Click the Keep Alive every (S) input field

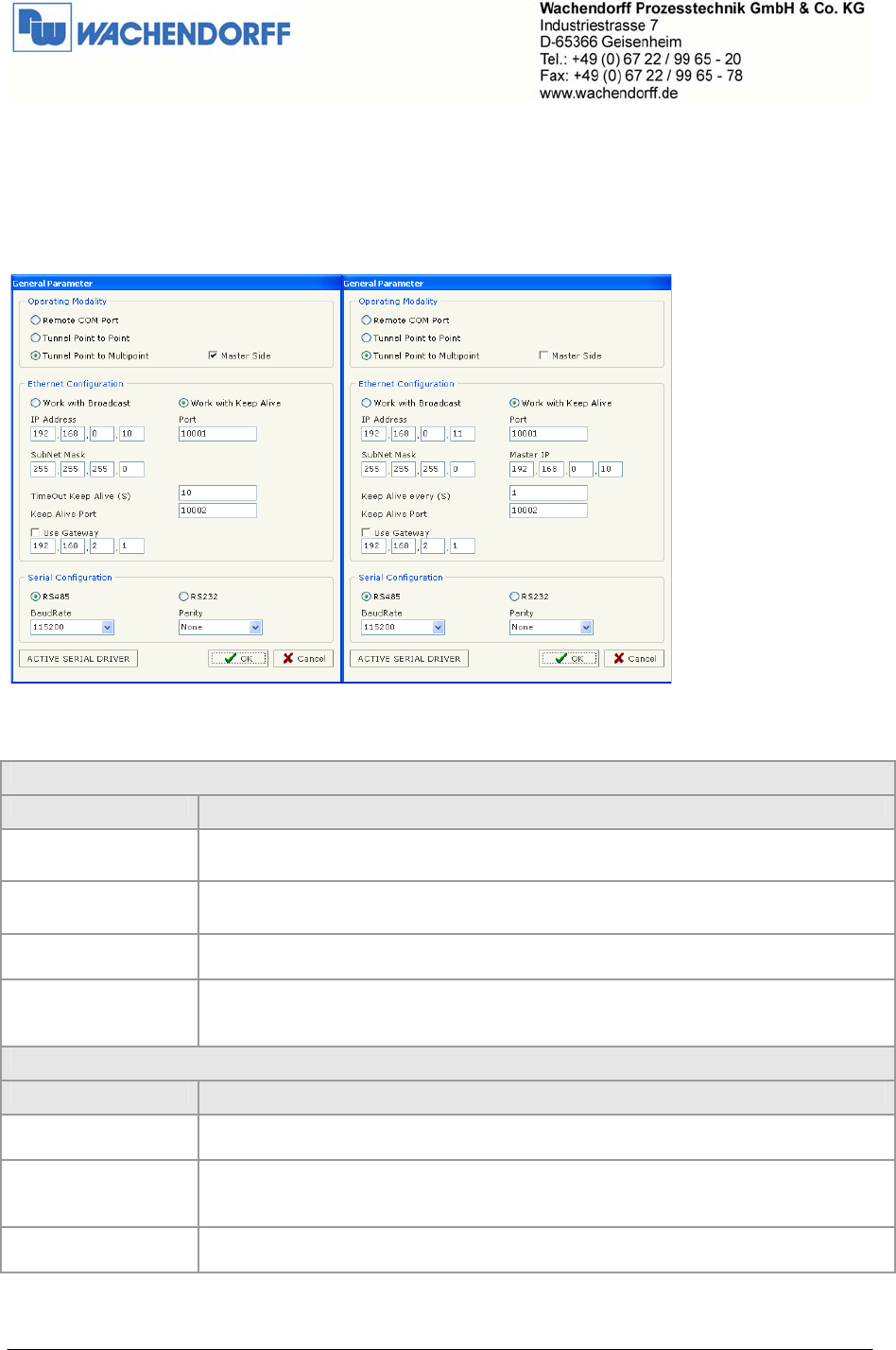tap(548, 493)
